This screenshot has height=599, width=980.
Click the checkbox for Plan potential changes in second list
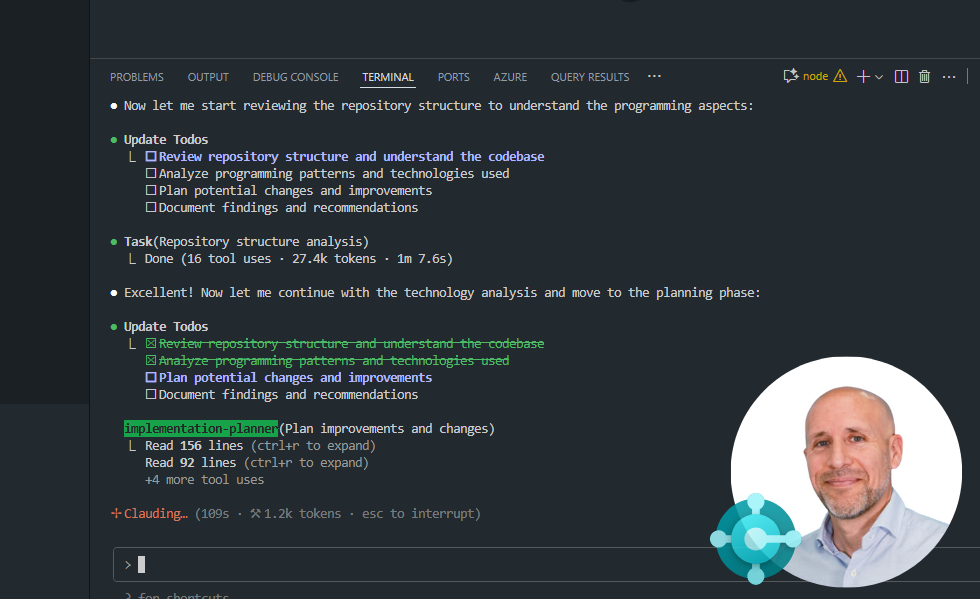click(x=151, y=378)
